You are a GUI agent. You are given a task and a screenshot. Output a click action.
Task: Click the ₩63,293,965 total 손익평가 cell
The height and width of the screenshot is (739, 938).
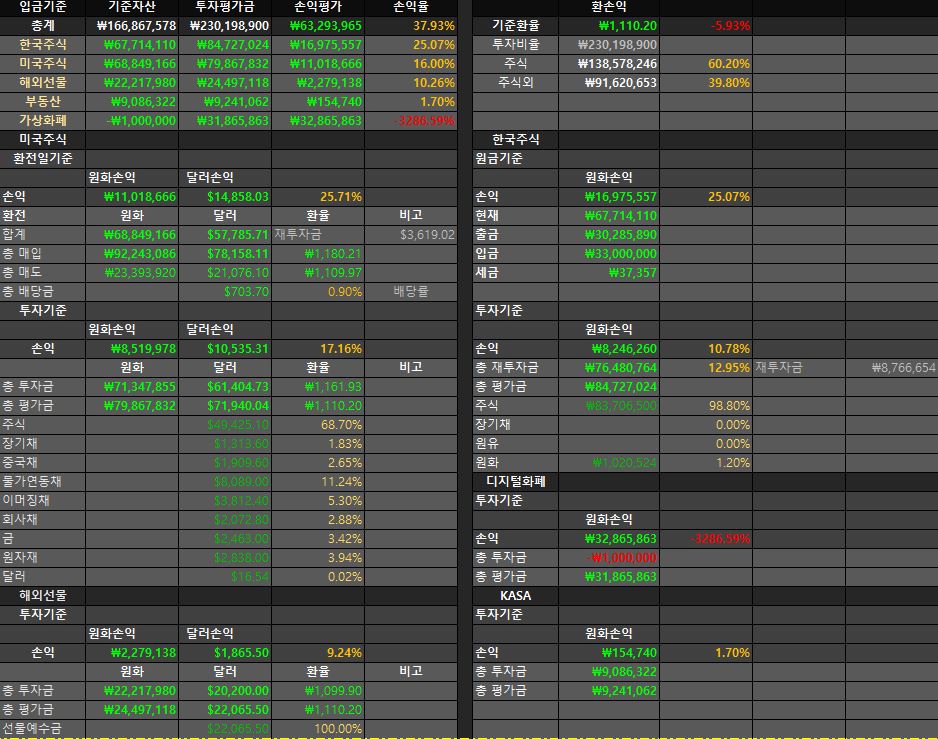(318, 26)
